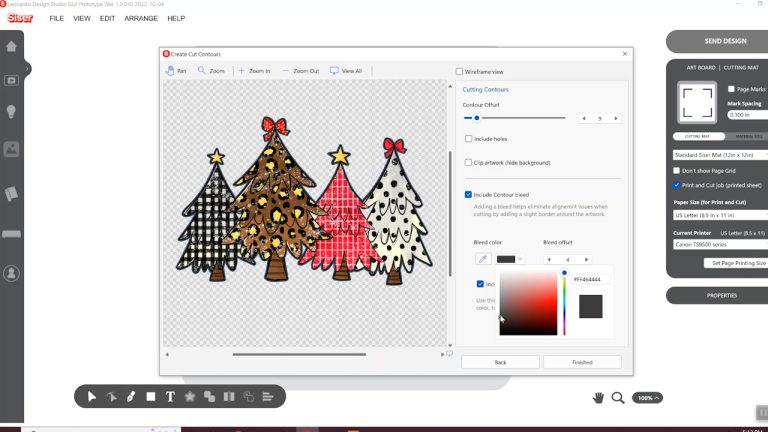Open the user account icon in sidebar
The width and height of the screenshot is (768, 432).
(x=12, y=272)
